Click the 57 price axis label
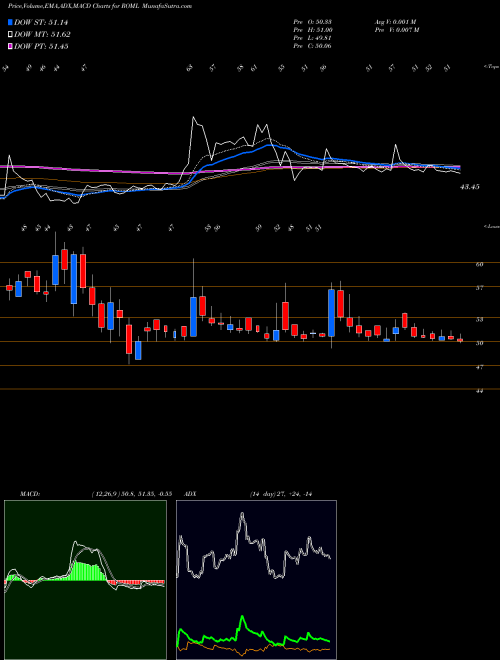Image resolution: width=500 pixels, height=660 pixels. (479, 288)
